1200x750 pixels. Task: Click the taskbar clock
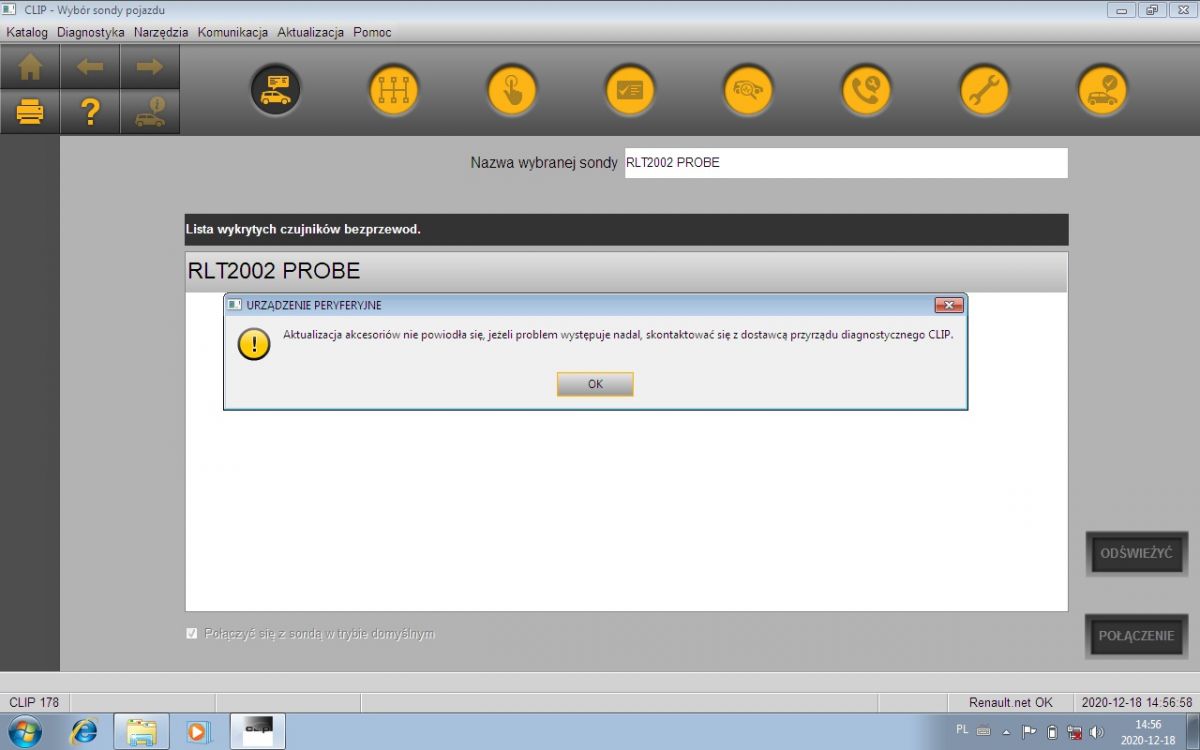1148,731
